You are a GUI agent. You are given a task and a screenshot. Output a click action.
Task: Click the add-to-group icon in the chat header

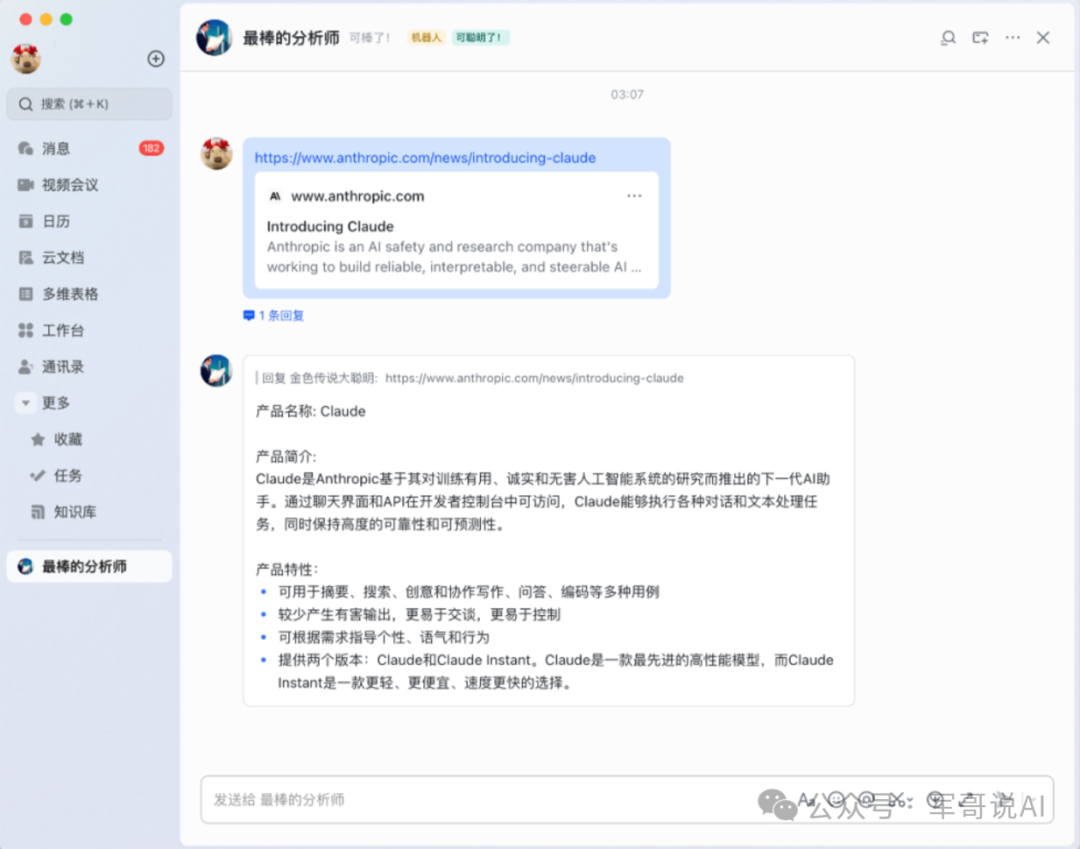coord(980,38)
